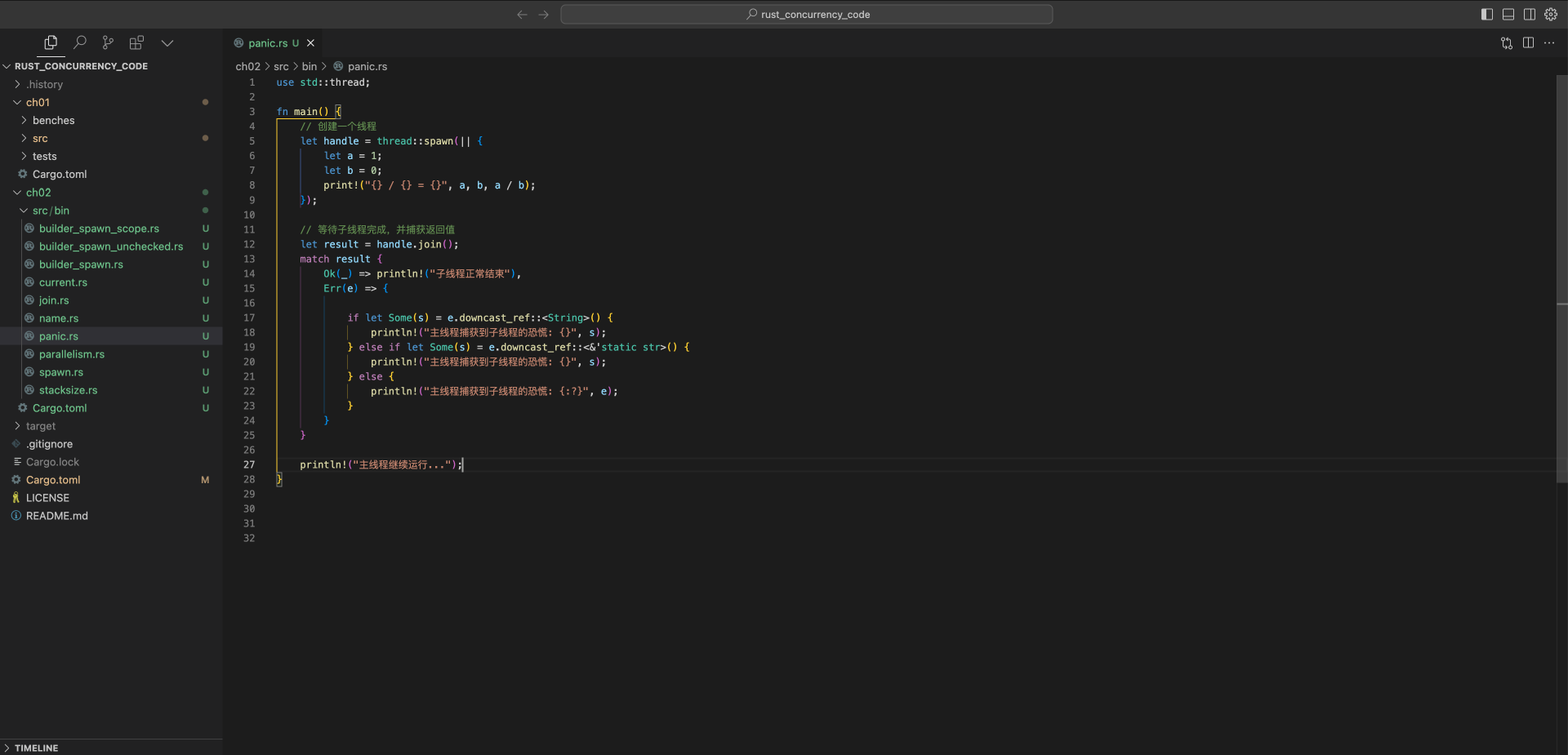Click the license icon beside LICENSE

pos(16,498)
